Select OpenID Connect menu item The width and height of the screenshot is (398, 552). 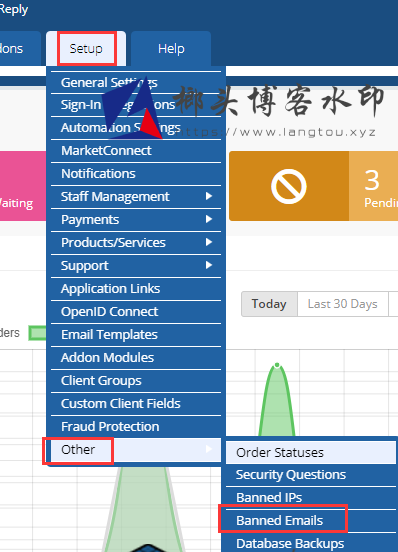click(x=136, y=312)
